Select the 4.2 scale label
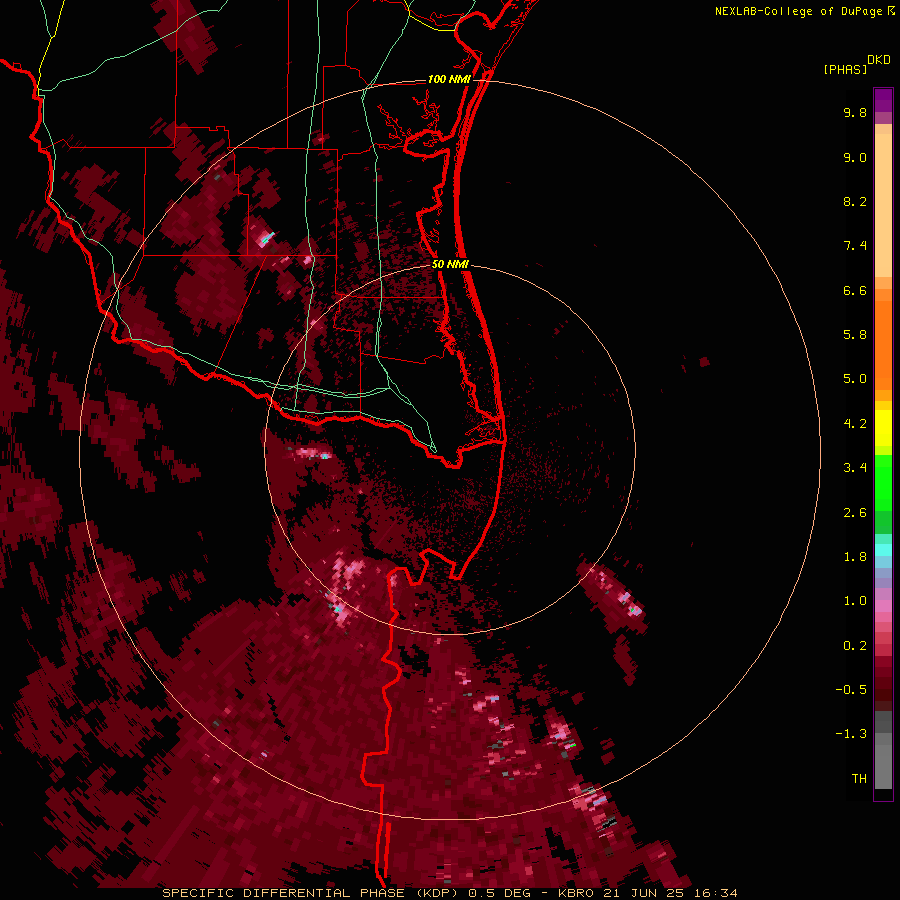The height and width of the screenshot is (900, 900). [855, 424]
